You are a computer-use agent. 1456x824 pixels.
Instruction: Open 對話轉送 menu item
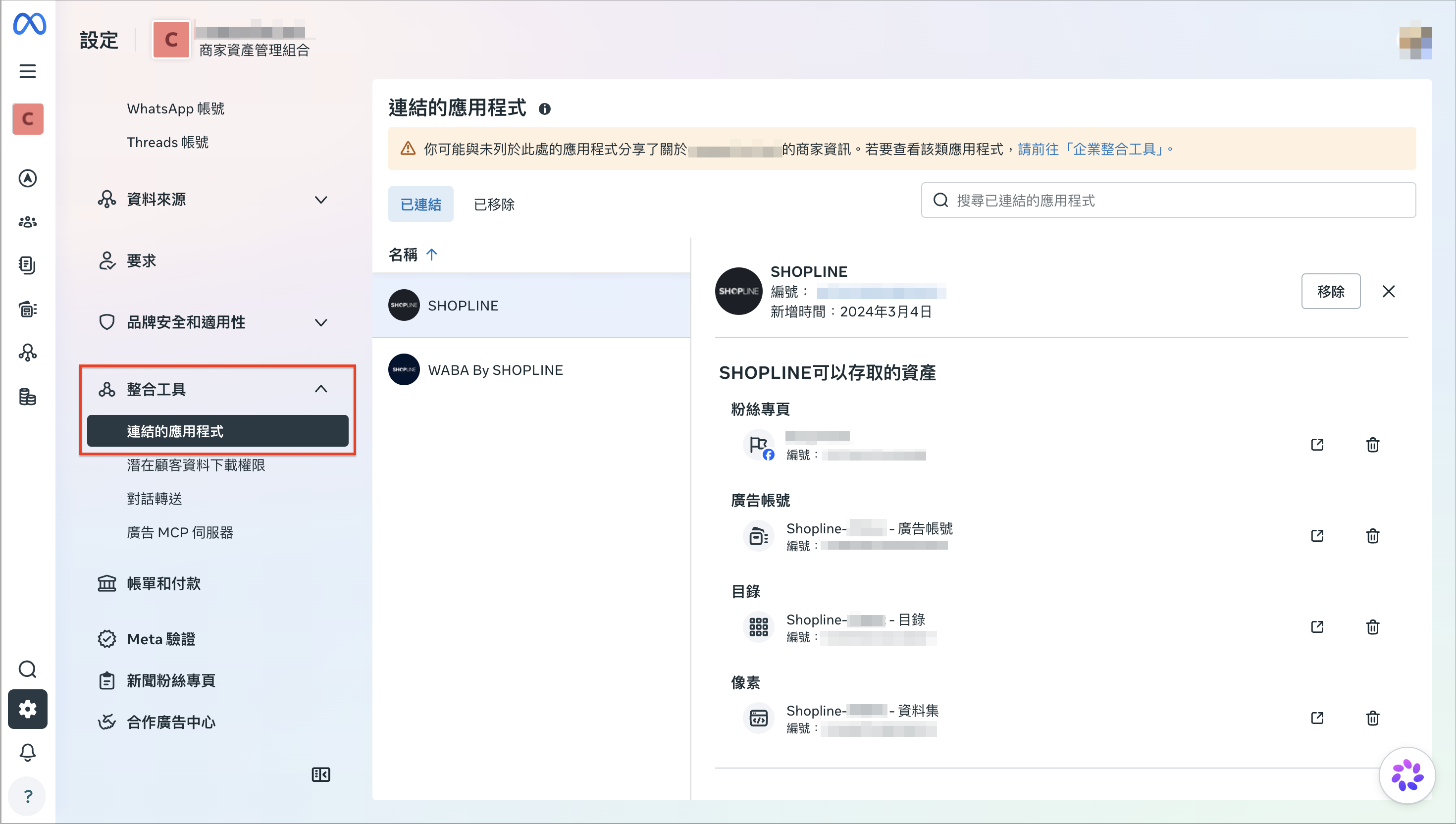point(155,499)
